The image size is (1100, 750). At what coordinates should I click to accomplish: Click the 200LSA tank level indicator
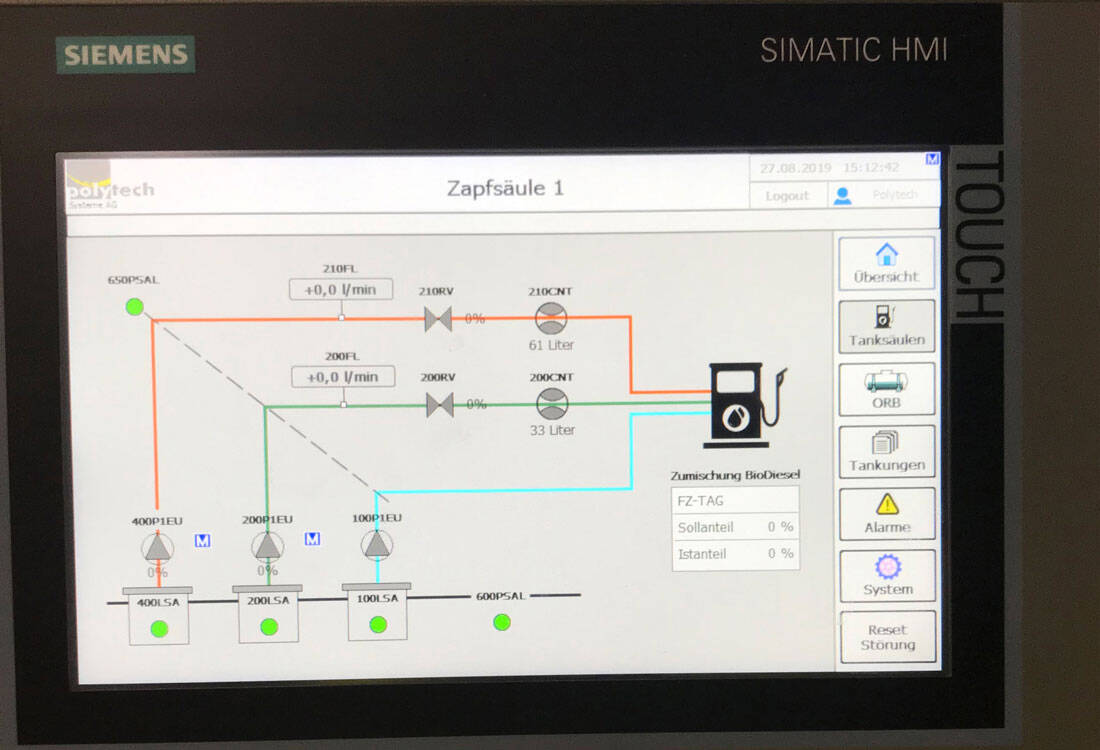[x=269, y=627]
